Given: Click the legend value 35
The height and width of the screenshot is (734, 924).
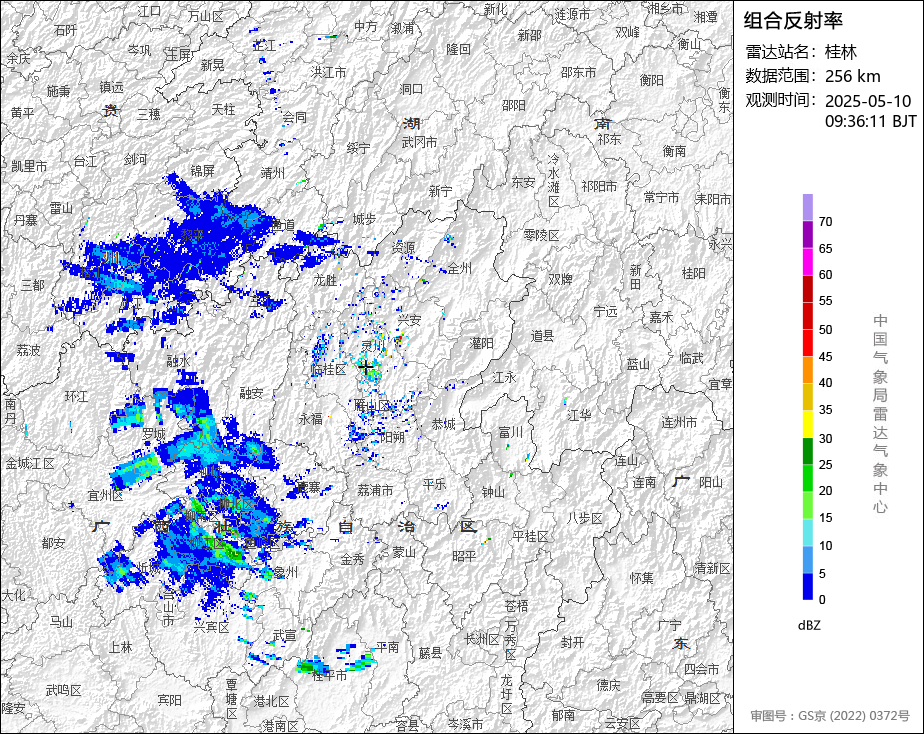Looking at the screenshot, I should tap(826, 410).
